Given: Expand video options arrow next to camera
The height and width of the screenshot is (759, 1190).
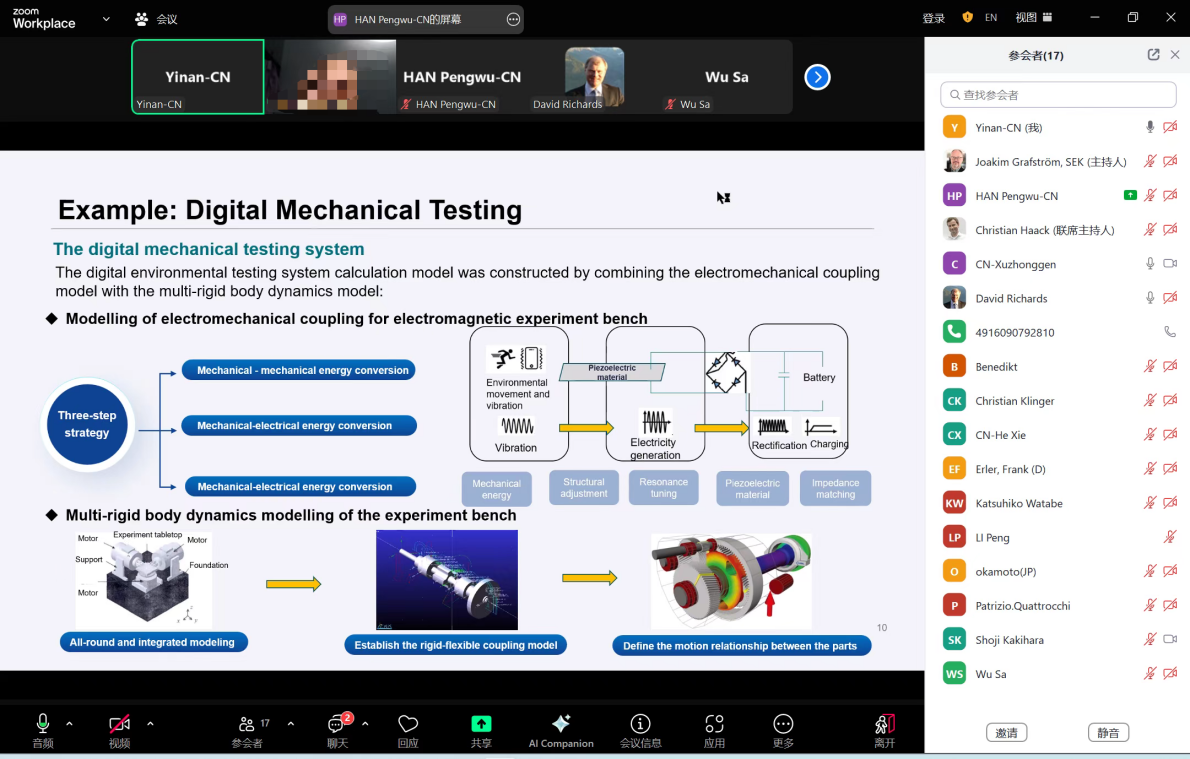Looking at the screenshot, I should point(150,723).
